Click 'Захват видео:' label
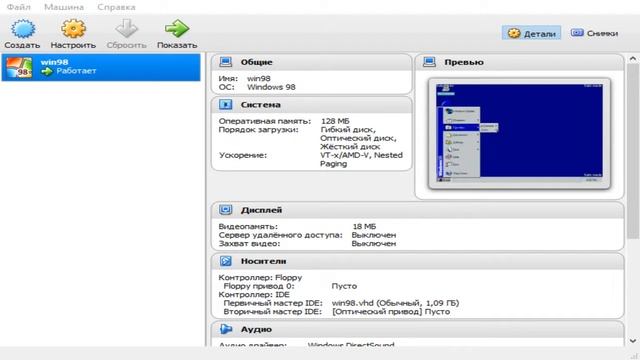The height and width of the screenshot is (360, 640). (x=249, y=243)
